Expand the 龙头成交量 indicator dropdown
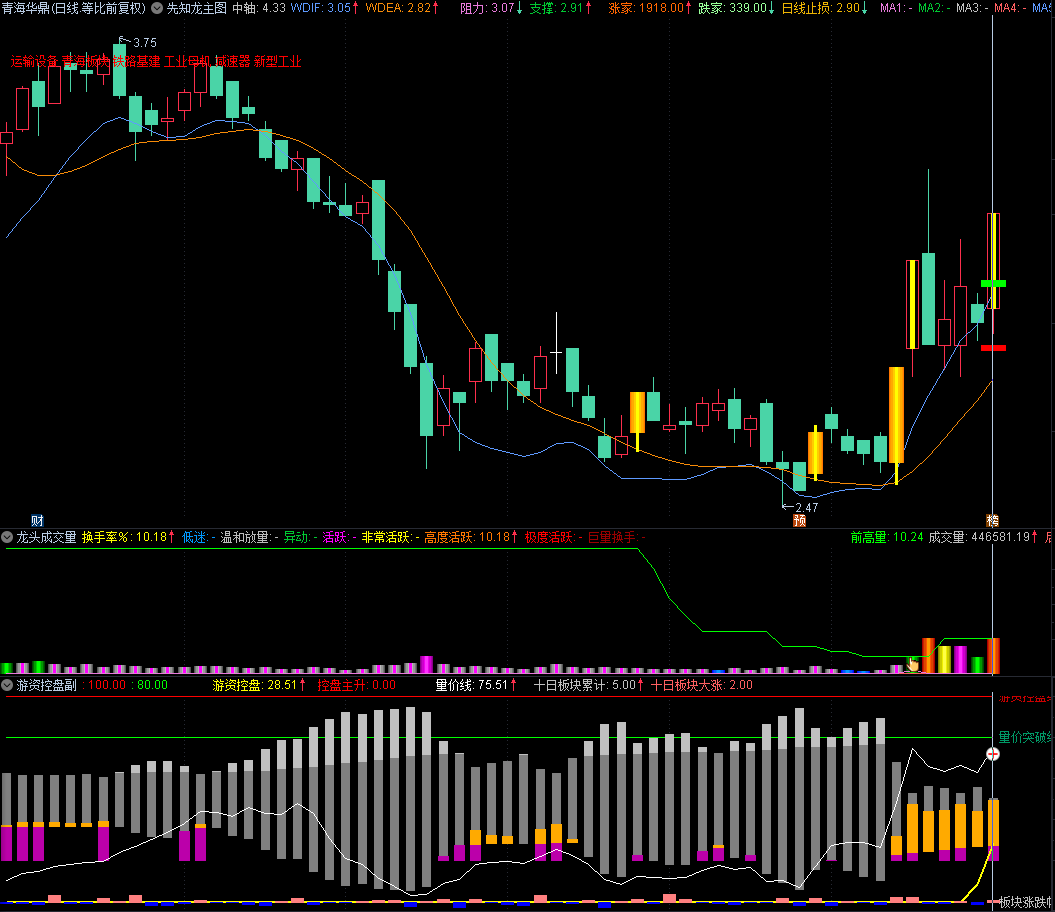The image size is (1055, 912). 8,537
